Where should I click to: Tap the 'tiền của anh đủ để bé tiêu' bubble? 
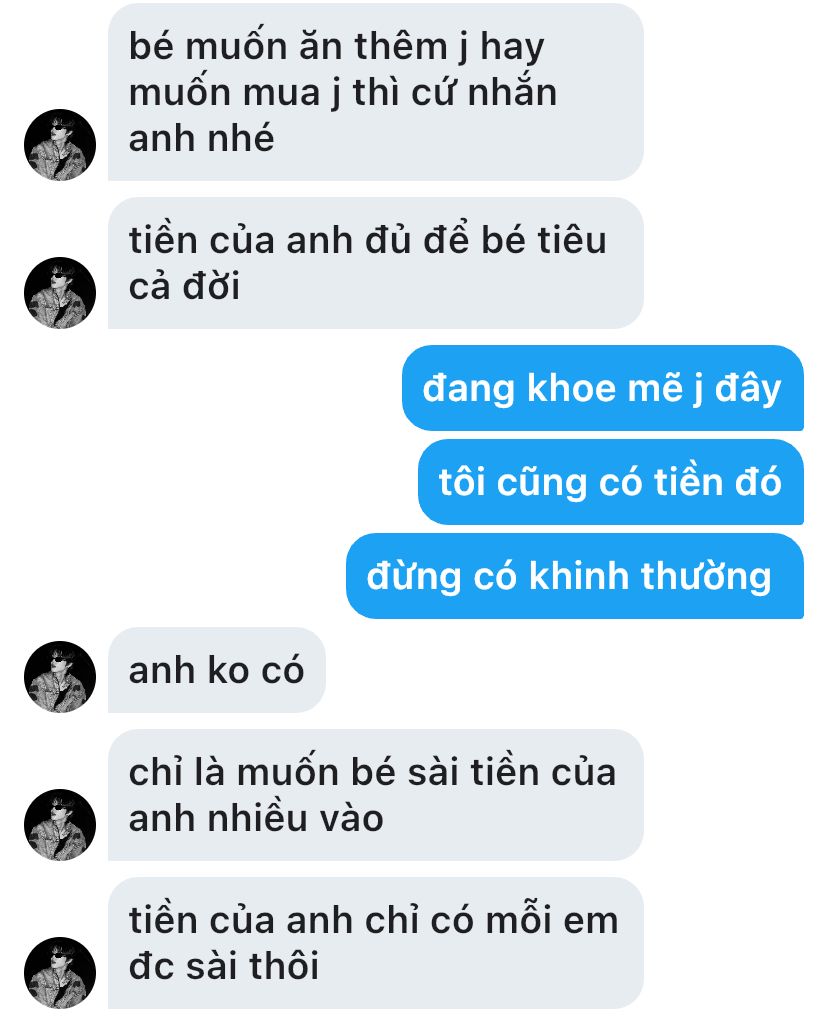click(376, 263)
